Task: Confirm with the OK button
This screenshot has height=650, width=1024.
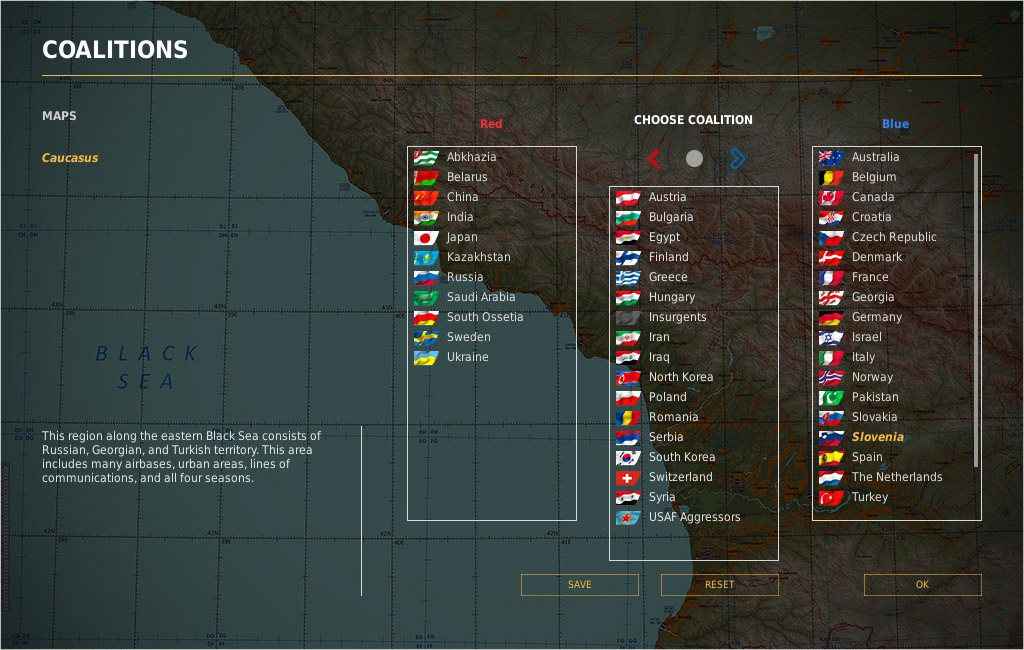Action: click(922, 585)
